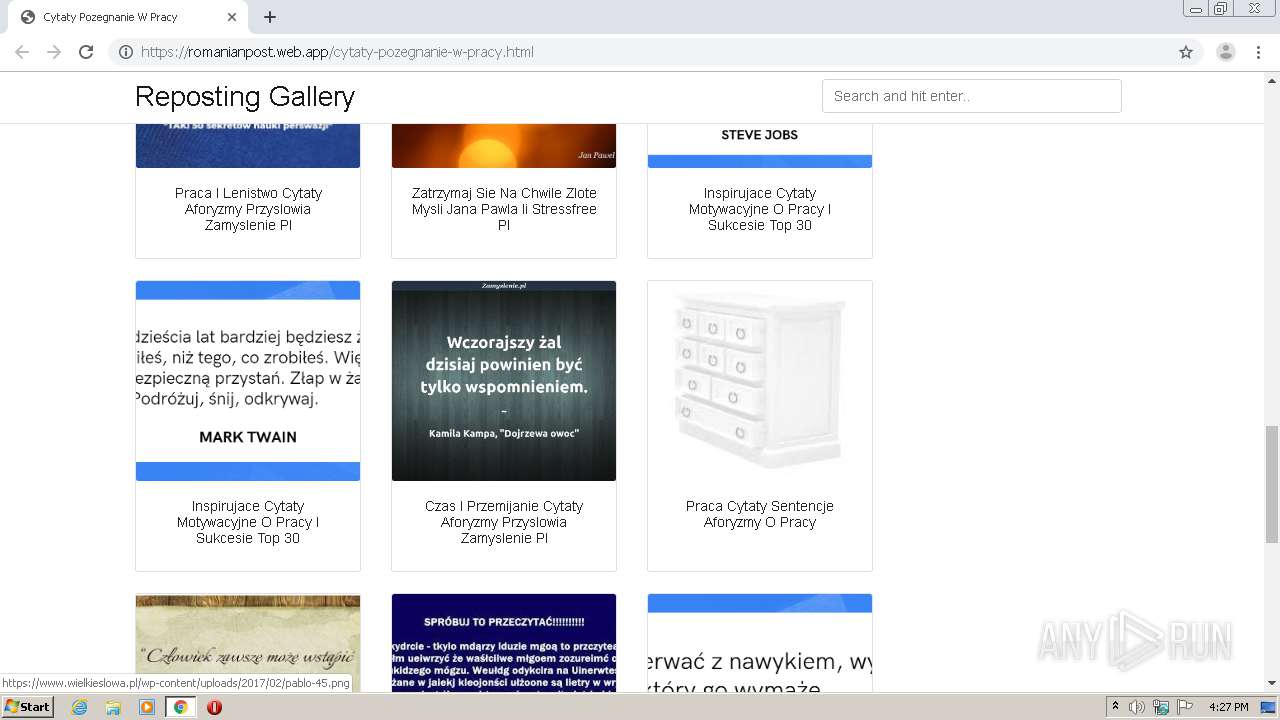
Task: Open Inspirujace Cytaty card under Mark Twain image
Action: (x=248, y=522)
